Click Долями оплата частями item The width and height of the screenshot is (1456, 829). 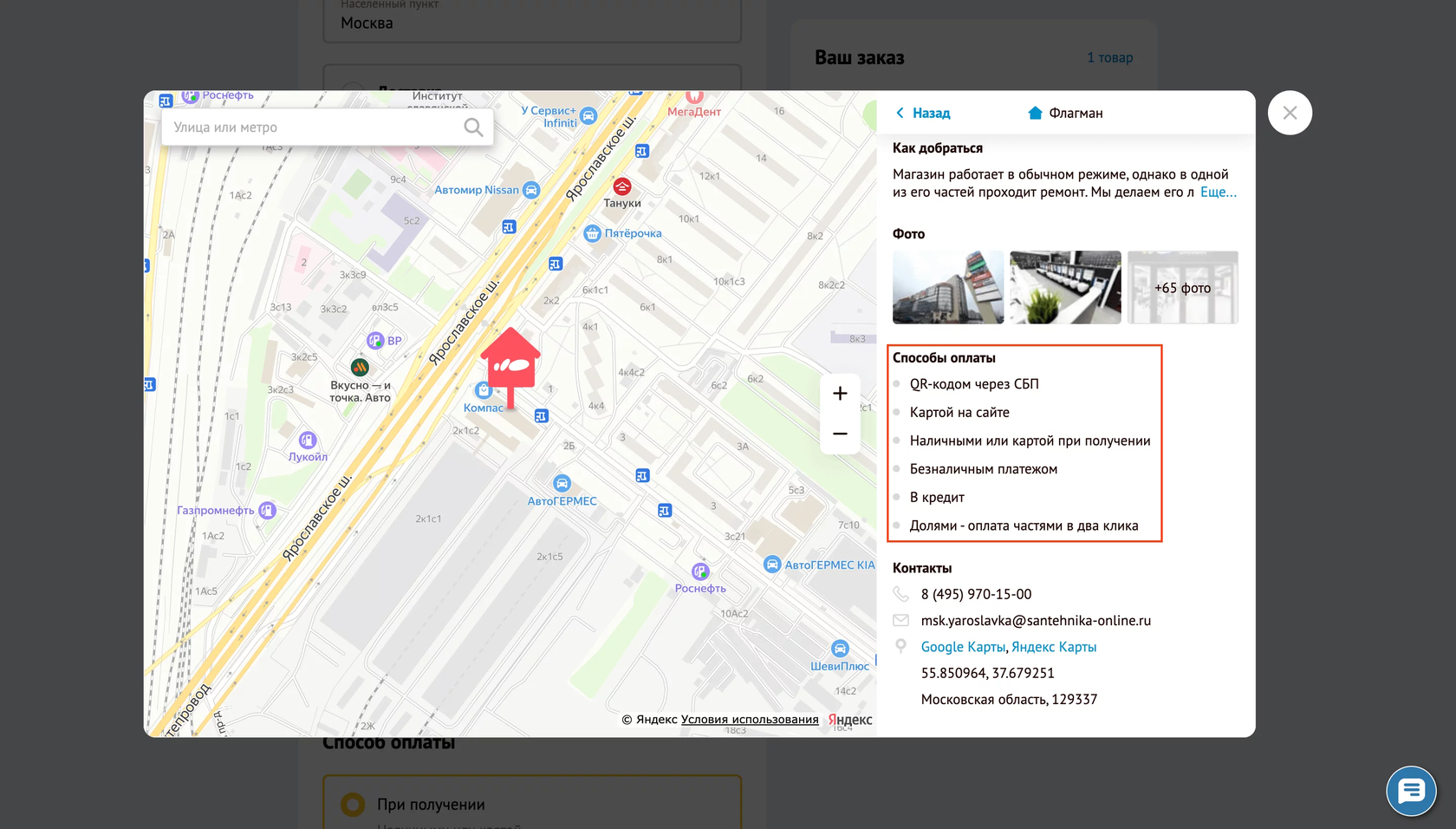[x=1024, y=525]
